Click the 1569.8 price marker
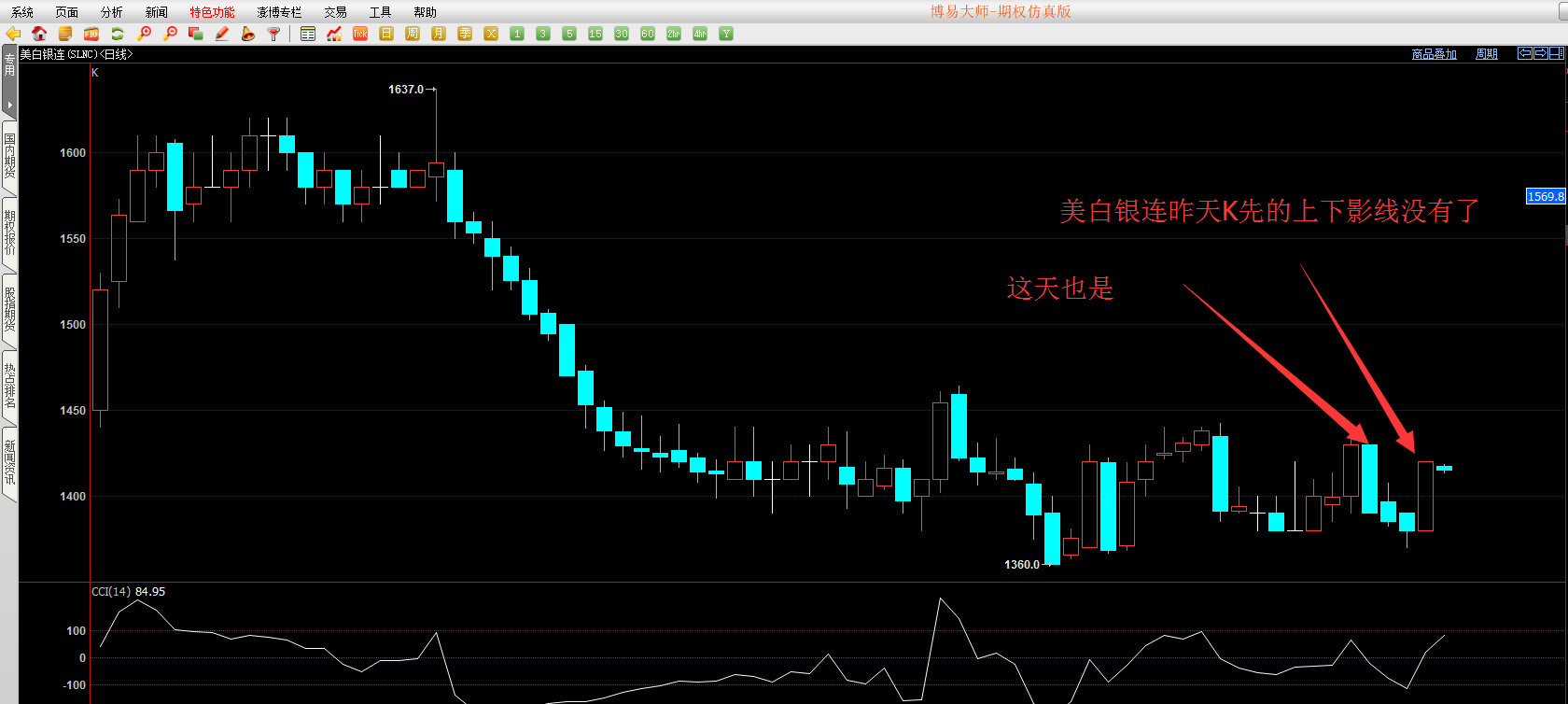The width and height of the screenshot is (1568, 704). (x=1545, y=196)
